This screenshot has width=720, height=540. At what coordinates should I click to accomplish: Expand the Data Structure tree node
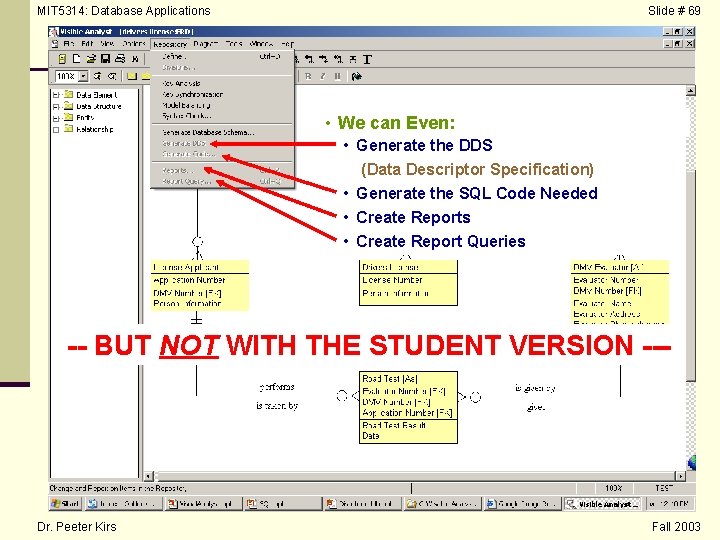[56, 107]
